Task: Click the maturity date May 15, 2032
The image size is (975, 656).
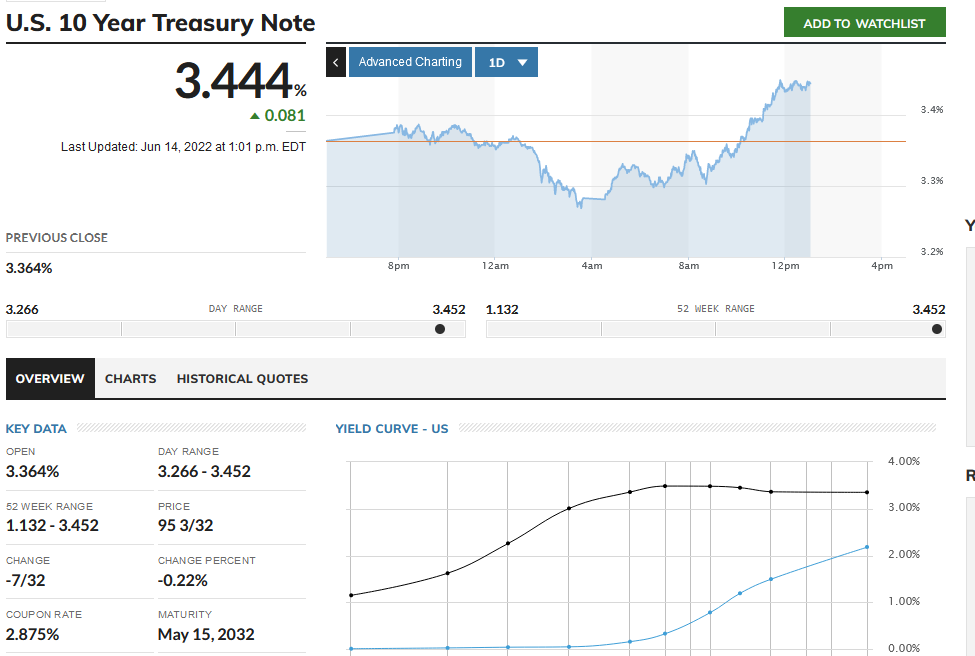Action: (206, 634)
